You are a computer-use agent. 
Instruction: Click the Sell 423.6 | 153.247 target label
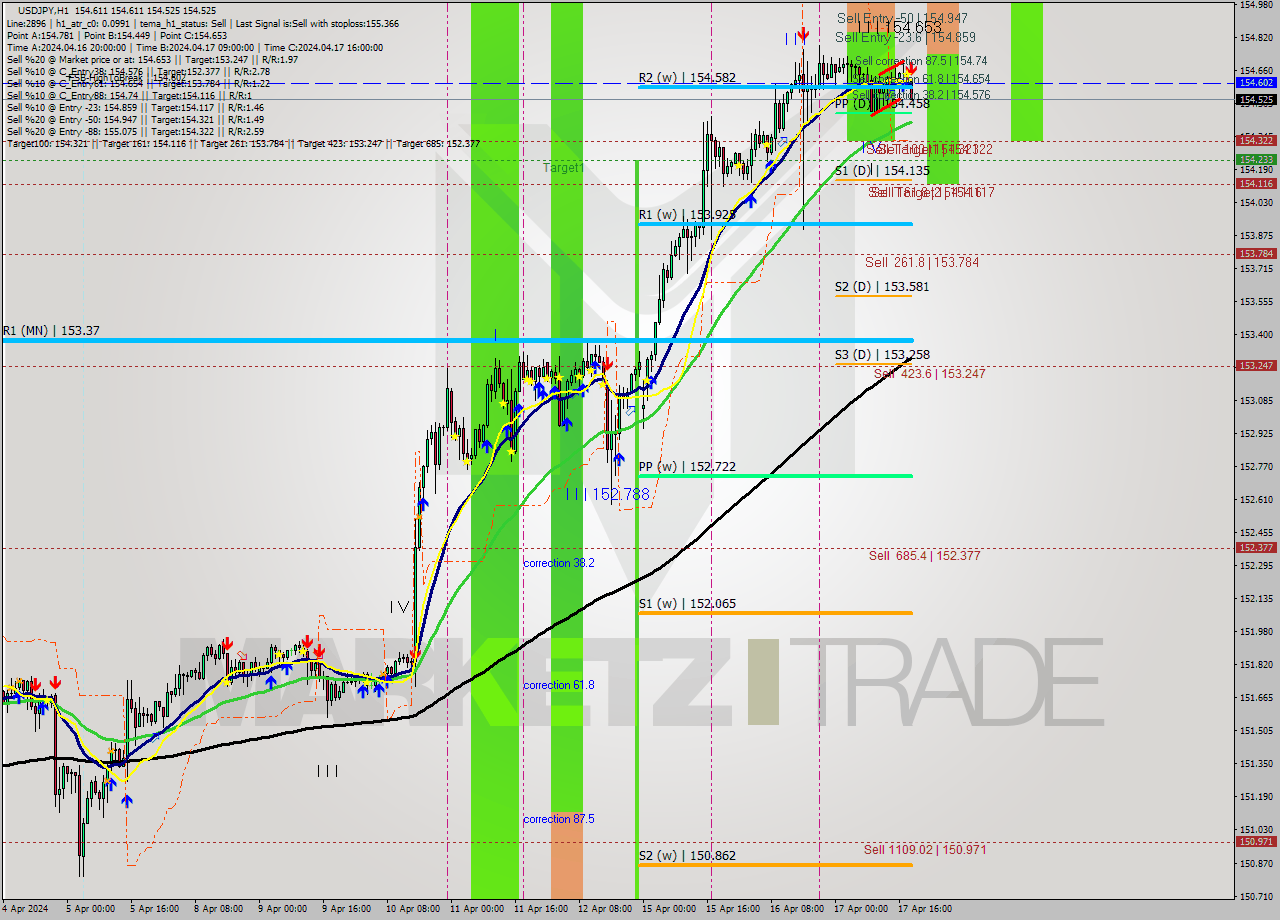point(930,374)
